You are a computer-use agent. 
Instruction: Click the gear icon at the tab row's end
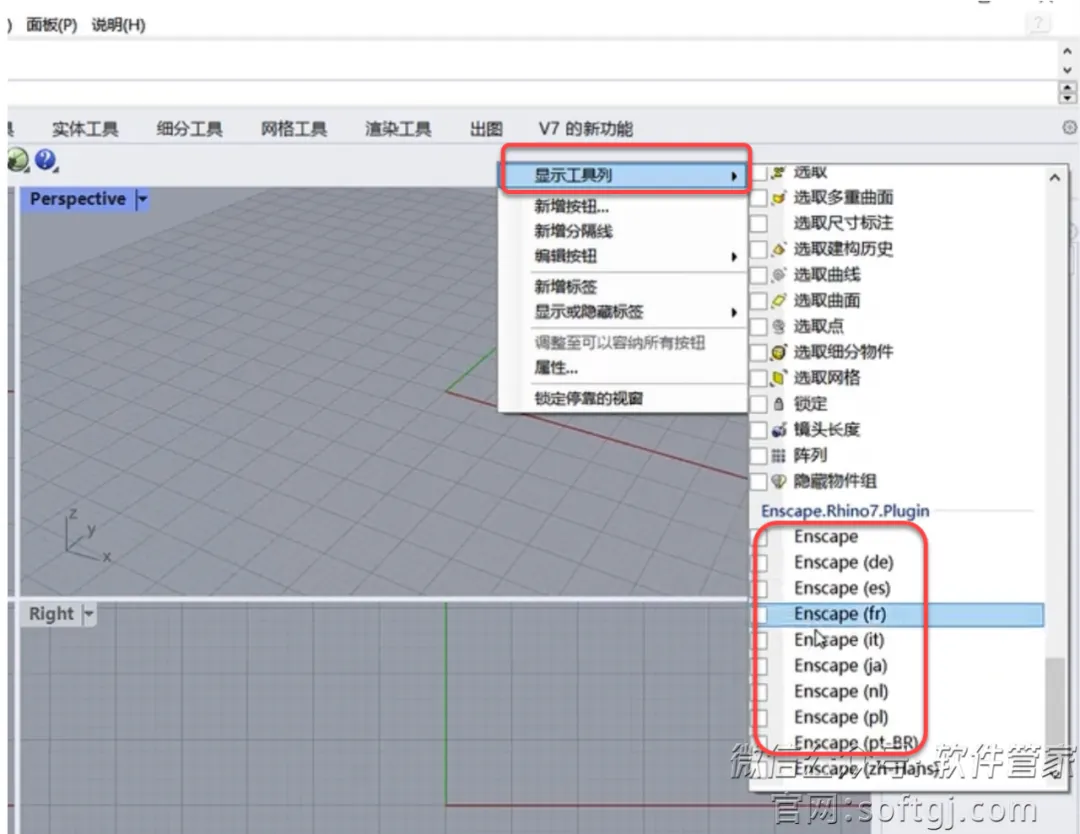[x=1069, y=127]
